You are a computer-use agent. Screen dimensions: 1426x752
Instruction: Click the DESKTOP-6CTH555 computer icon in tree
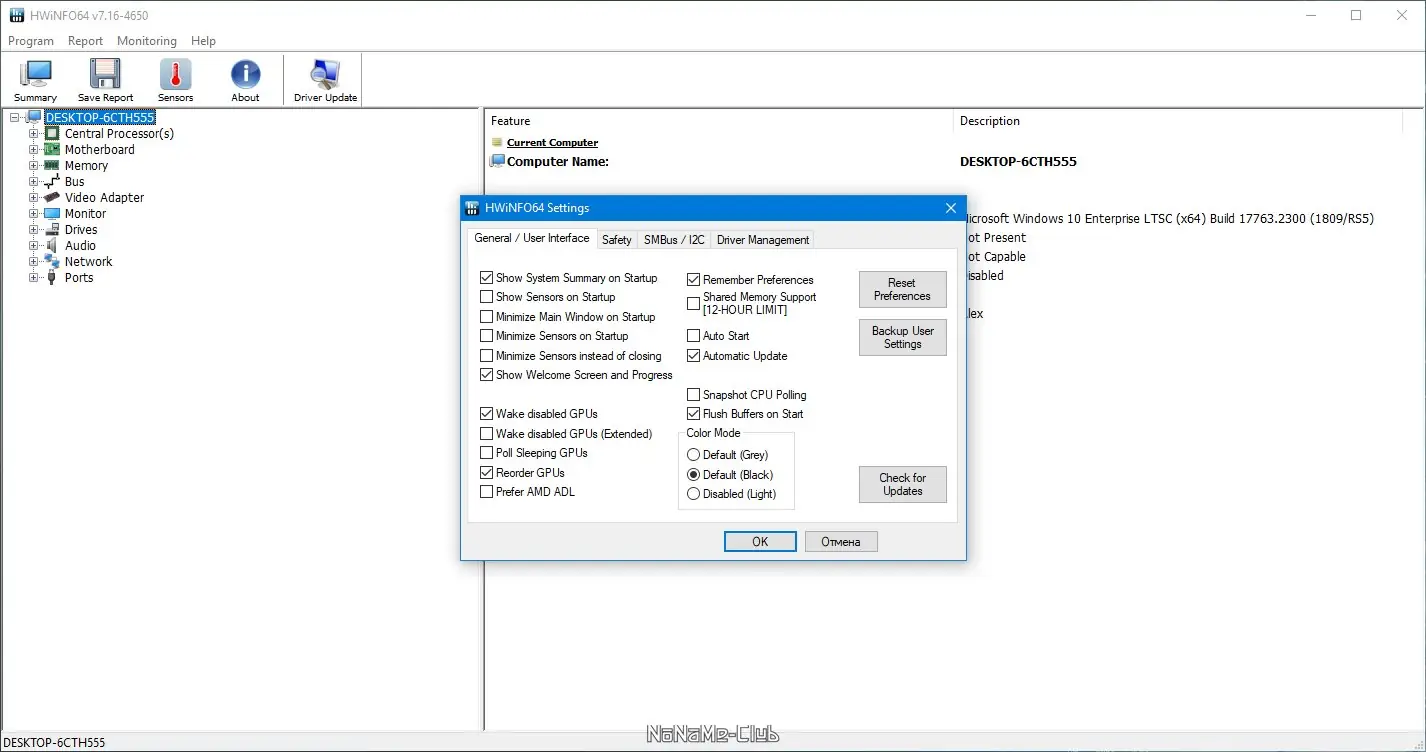pyautogui.click(x=33, y=118)
